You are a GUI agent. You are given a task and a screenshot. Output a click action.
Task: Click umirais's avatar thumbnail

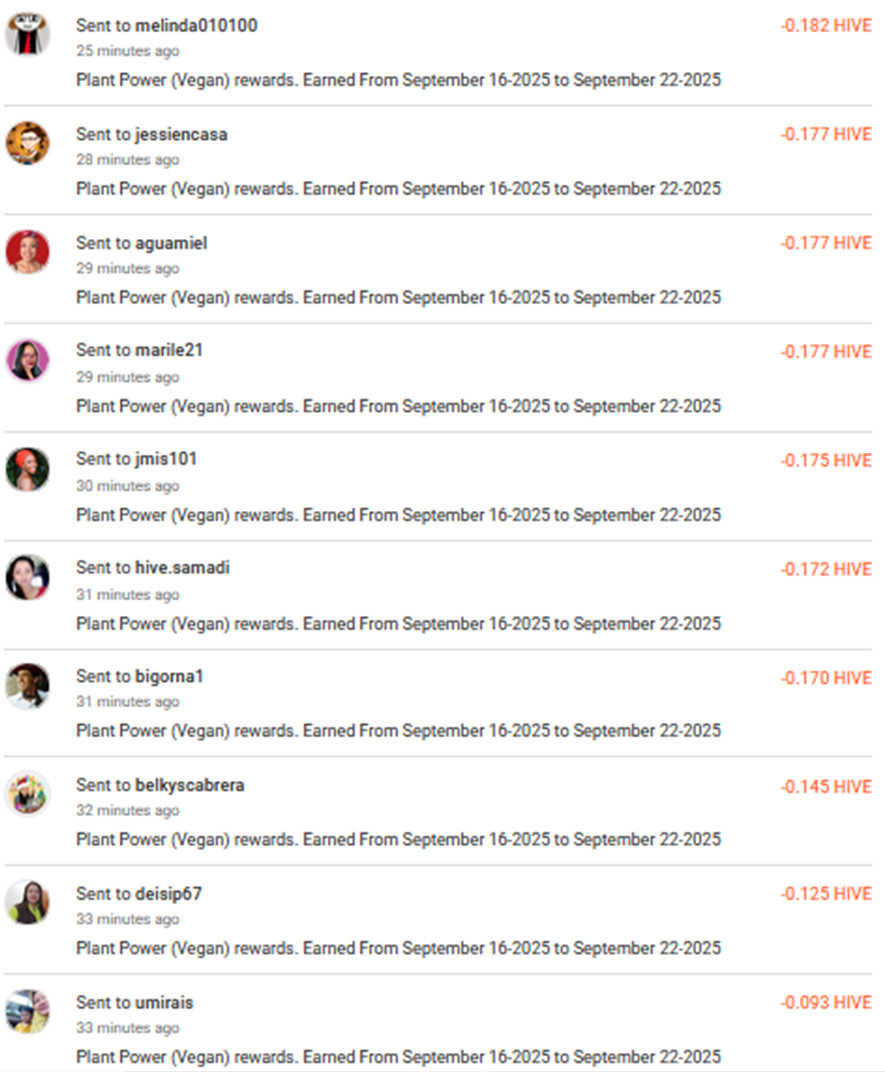(27, 1011)
